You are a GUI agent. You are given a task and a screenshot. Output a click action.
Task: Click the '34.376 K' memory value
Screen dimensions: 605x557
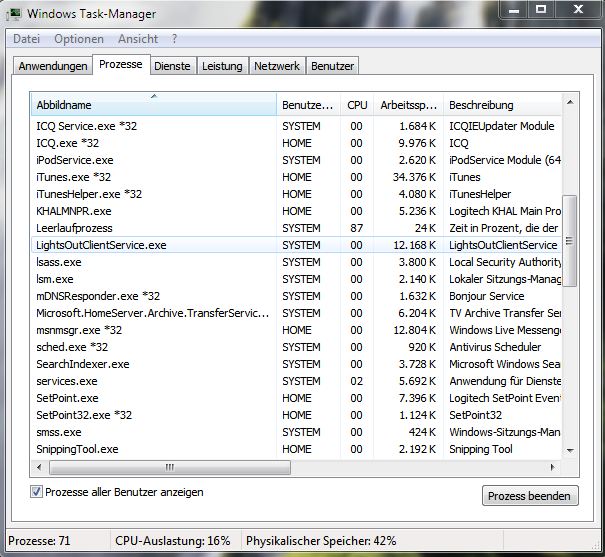414,177
